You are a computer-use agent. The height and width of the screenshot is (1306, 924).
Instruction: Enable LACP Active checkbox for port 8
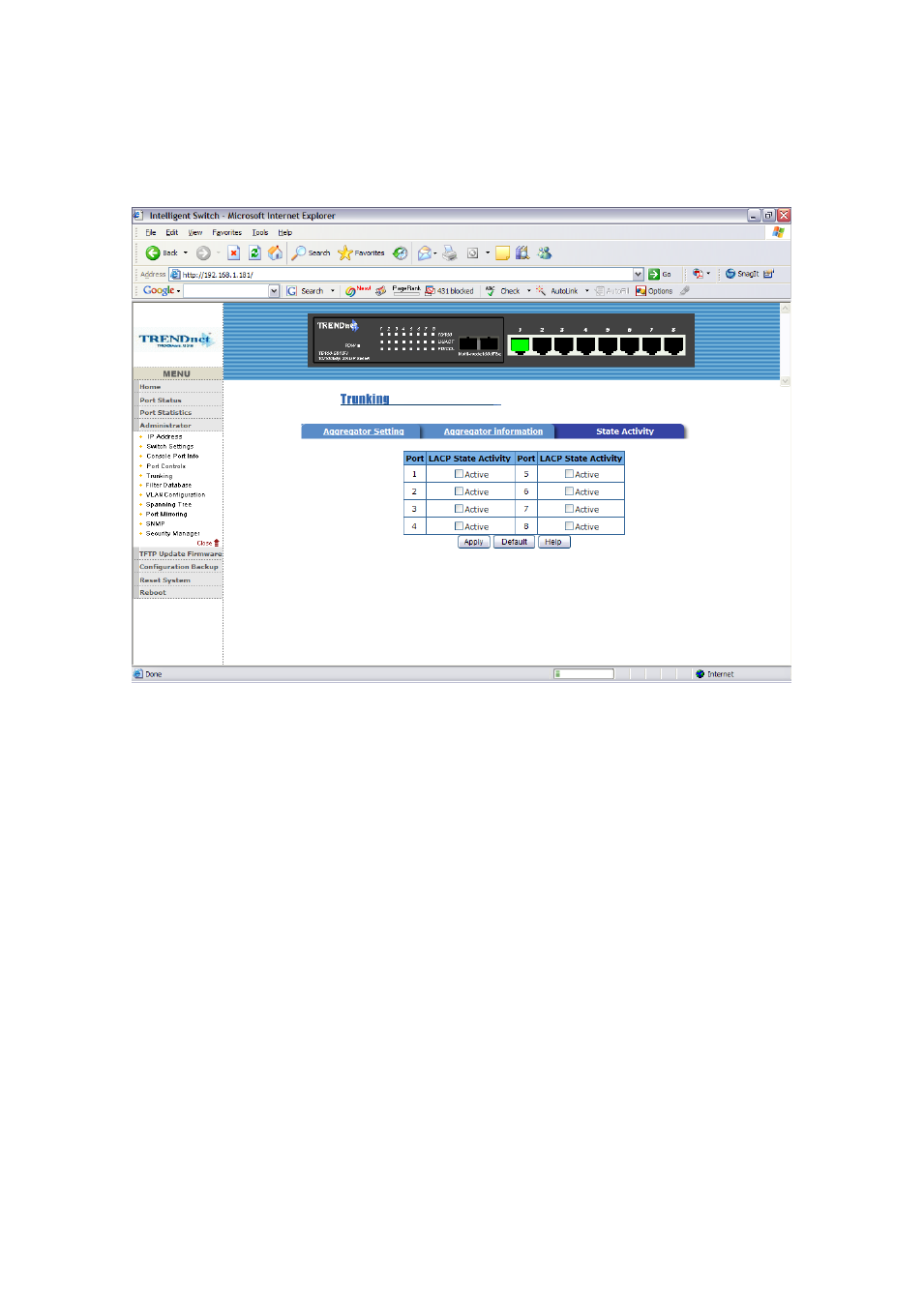click(x=569, y=526)
